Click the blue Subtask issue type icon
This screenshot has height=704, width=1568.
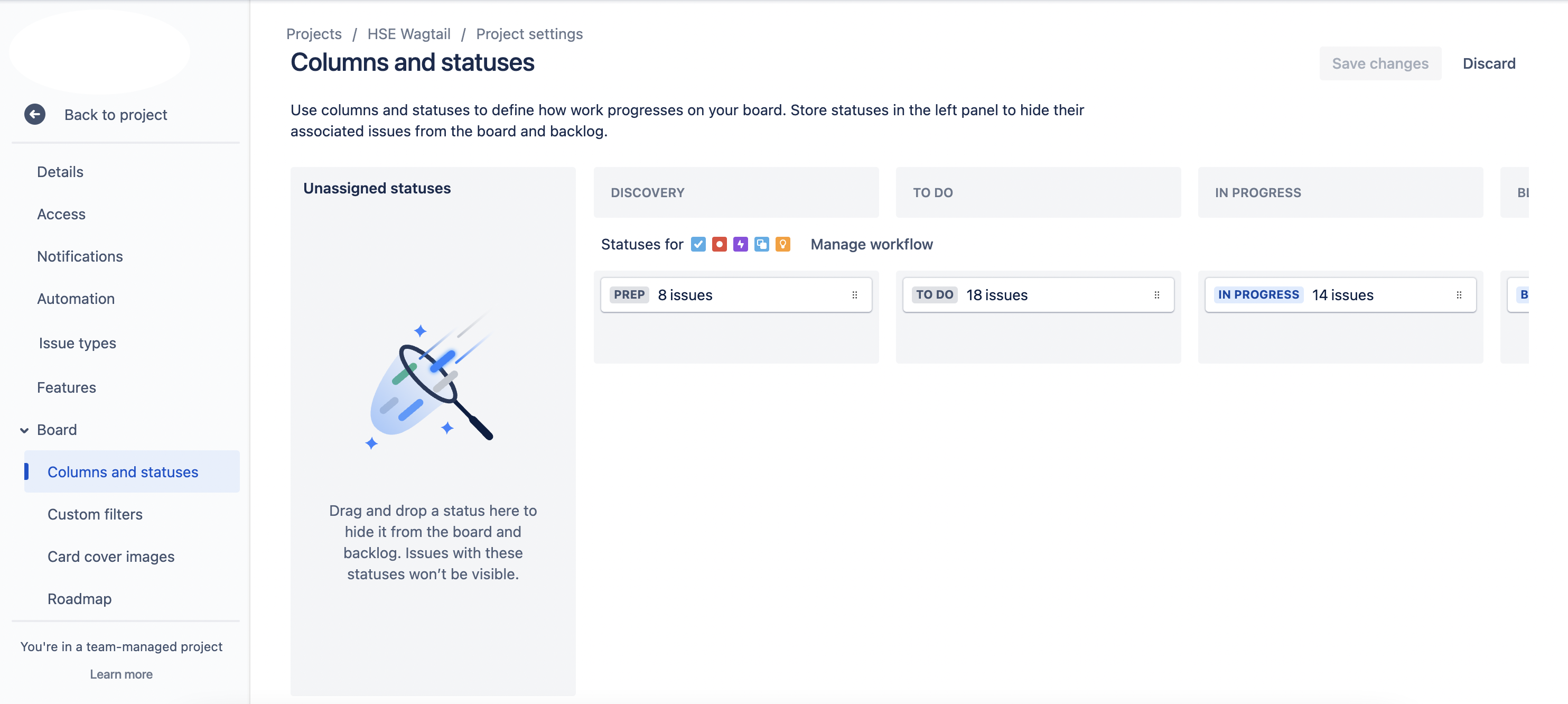coord(761,244)
